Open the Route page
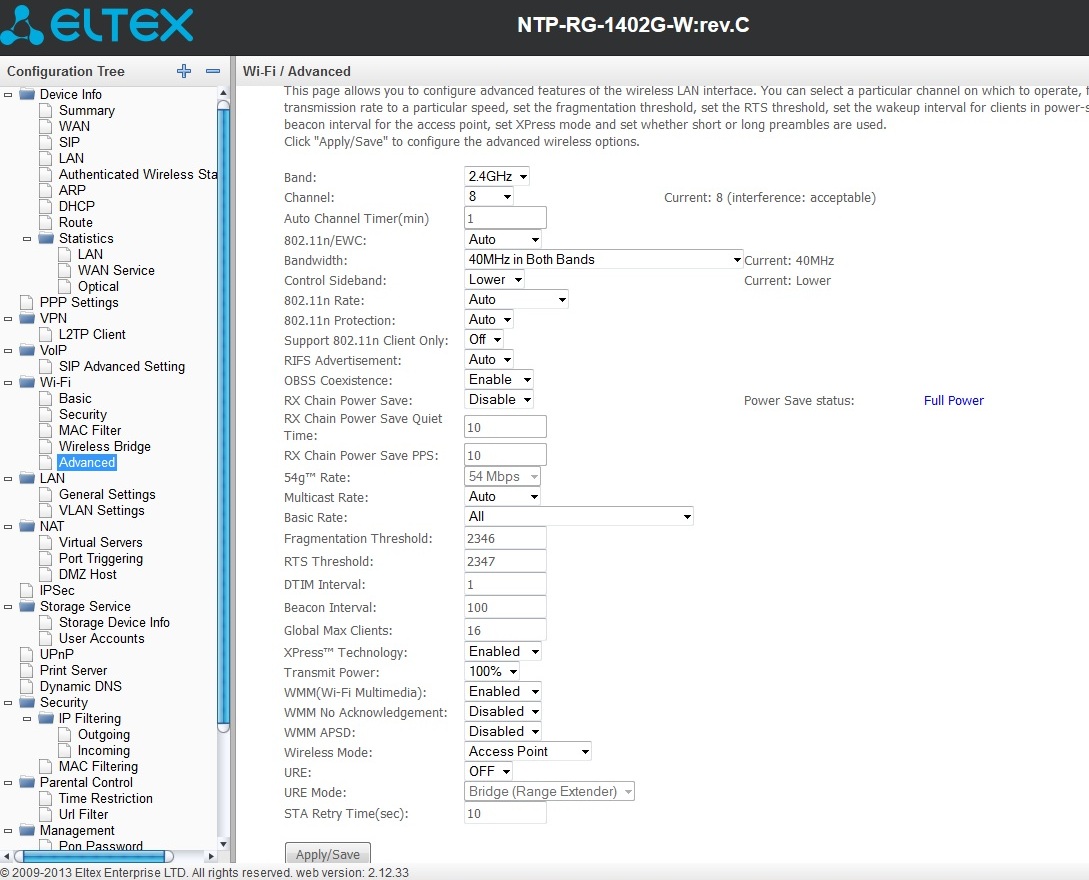This screenshot has width=1089, height=880. tap(76, 222)
